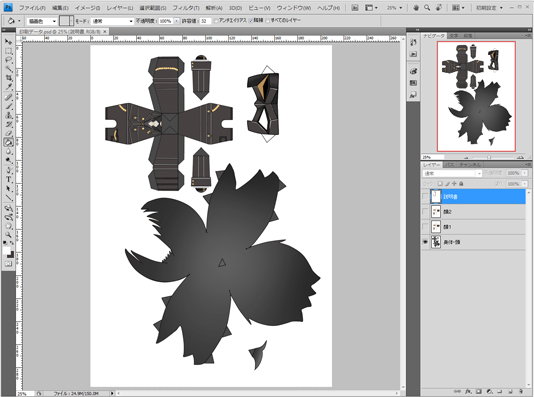This screenshot has height=397, width=534.
Task: Click the Navigator zoom slider handle
Action: click(x=489, y=157)
